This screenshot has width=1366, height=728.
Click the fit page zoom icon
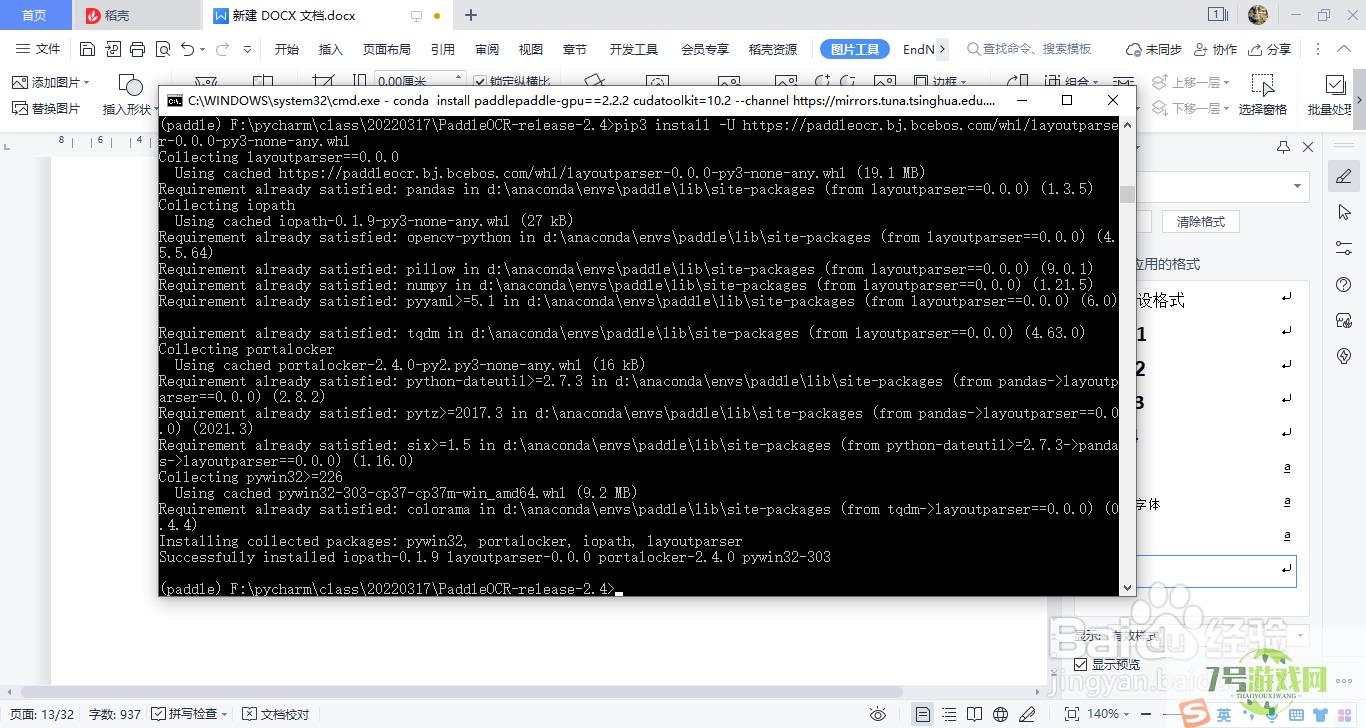pyautogui.click(x=1072, y=714)
